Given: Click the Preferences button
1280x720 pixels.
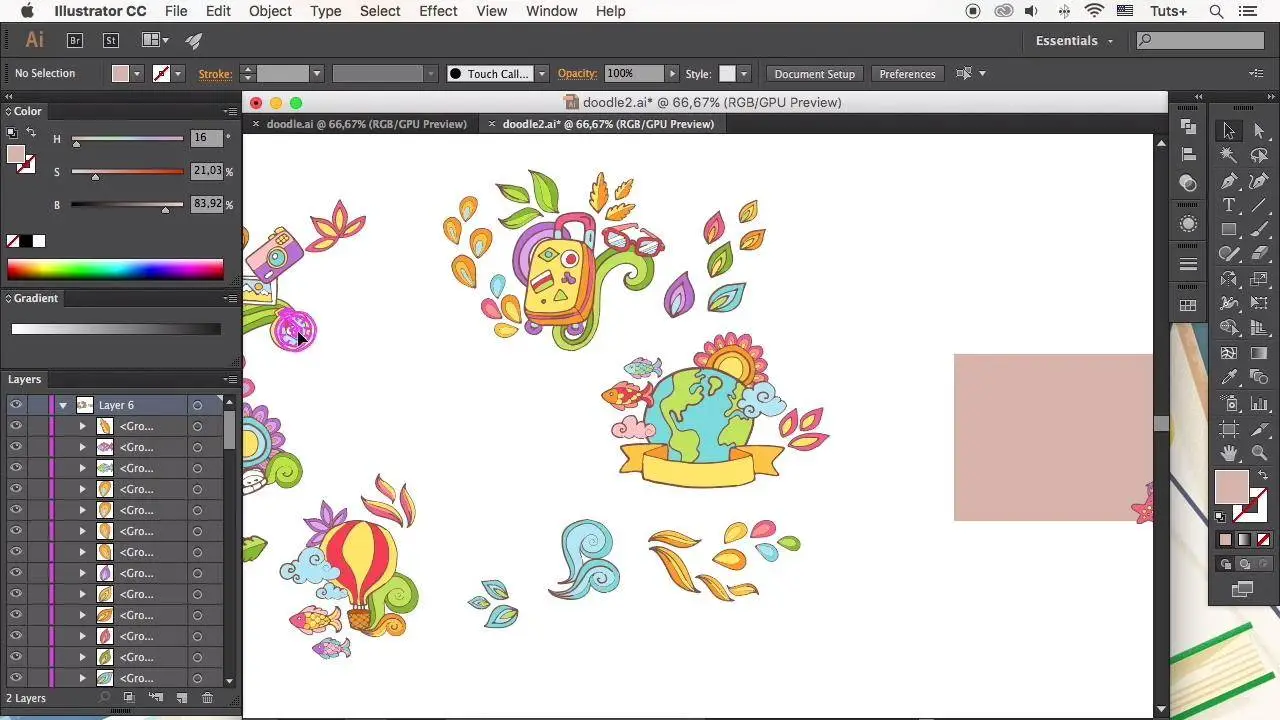Looking at the screenshot, I should [x=907, y=74].
